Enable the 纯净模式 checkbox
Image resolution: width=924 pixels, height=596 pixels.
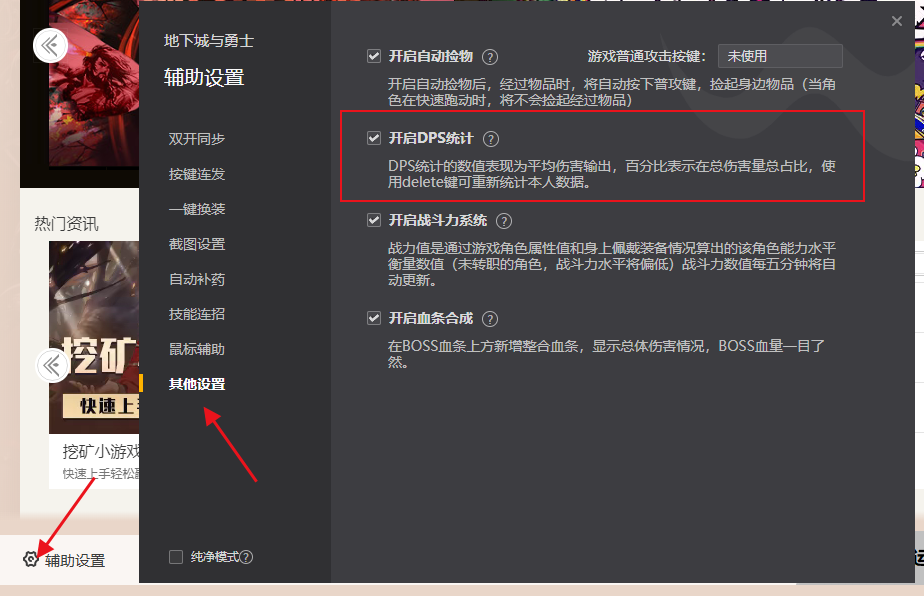tap(176, 557)
